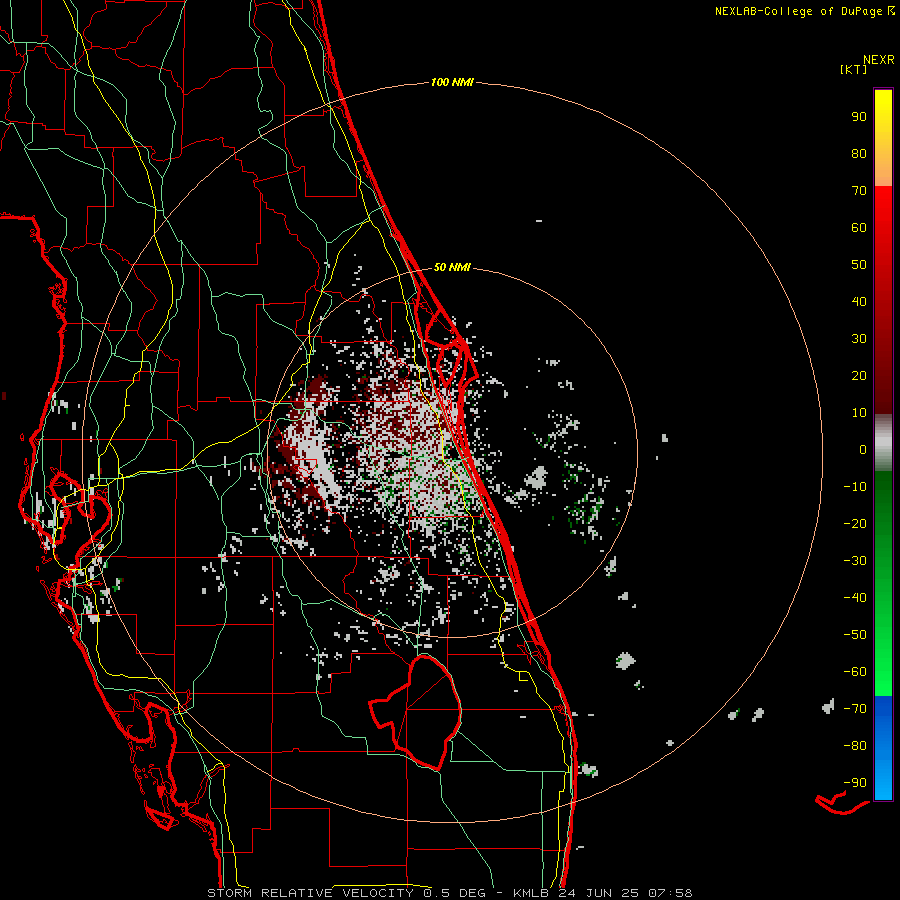
Task: Click the positive 20 knot scale value
Action: click(x=859, y=375)
